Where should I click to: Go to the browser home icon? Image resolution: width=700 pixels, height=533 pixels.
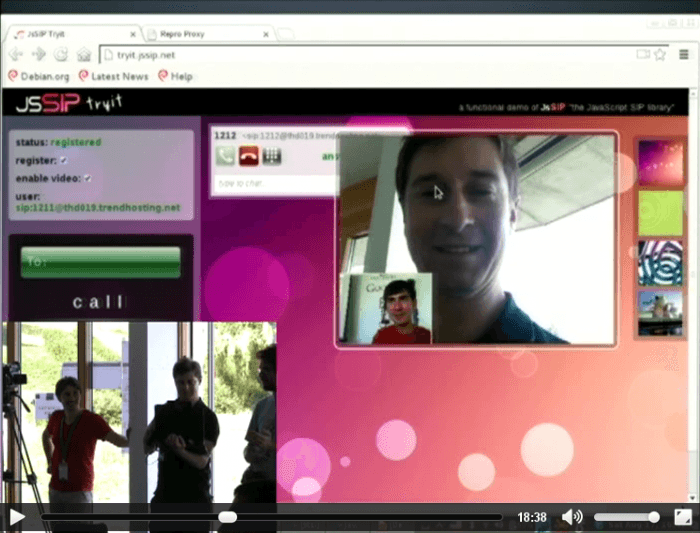click(84, 54)
